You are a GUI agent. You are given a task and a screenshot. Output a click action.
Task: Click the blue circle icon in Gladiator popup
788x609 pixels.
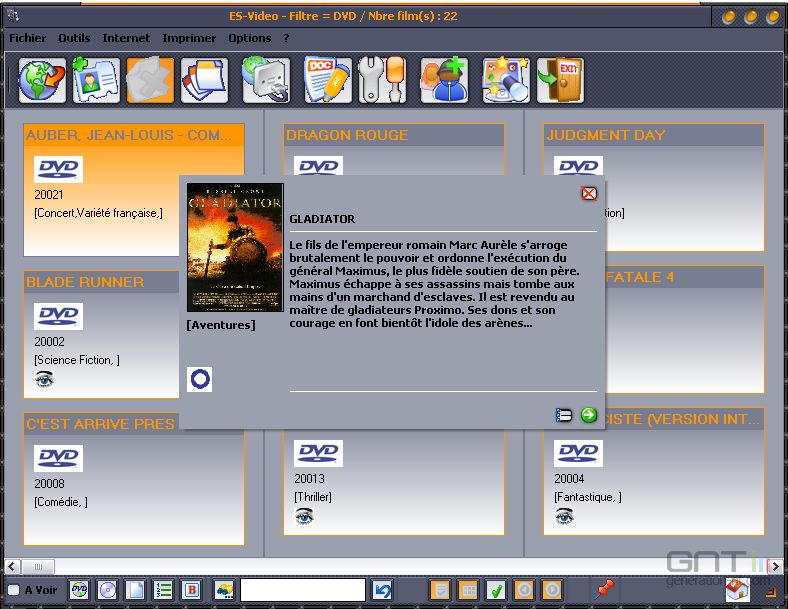click(200, 379)
